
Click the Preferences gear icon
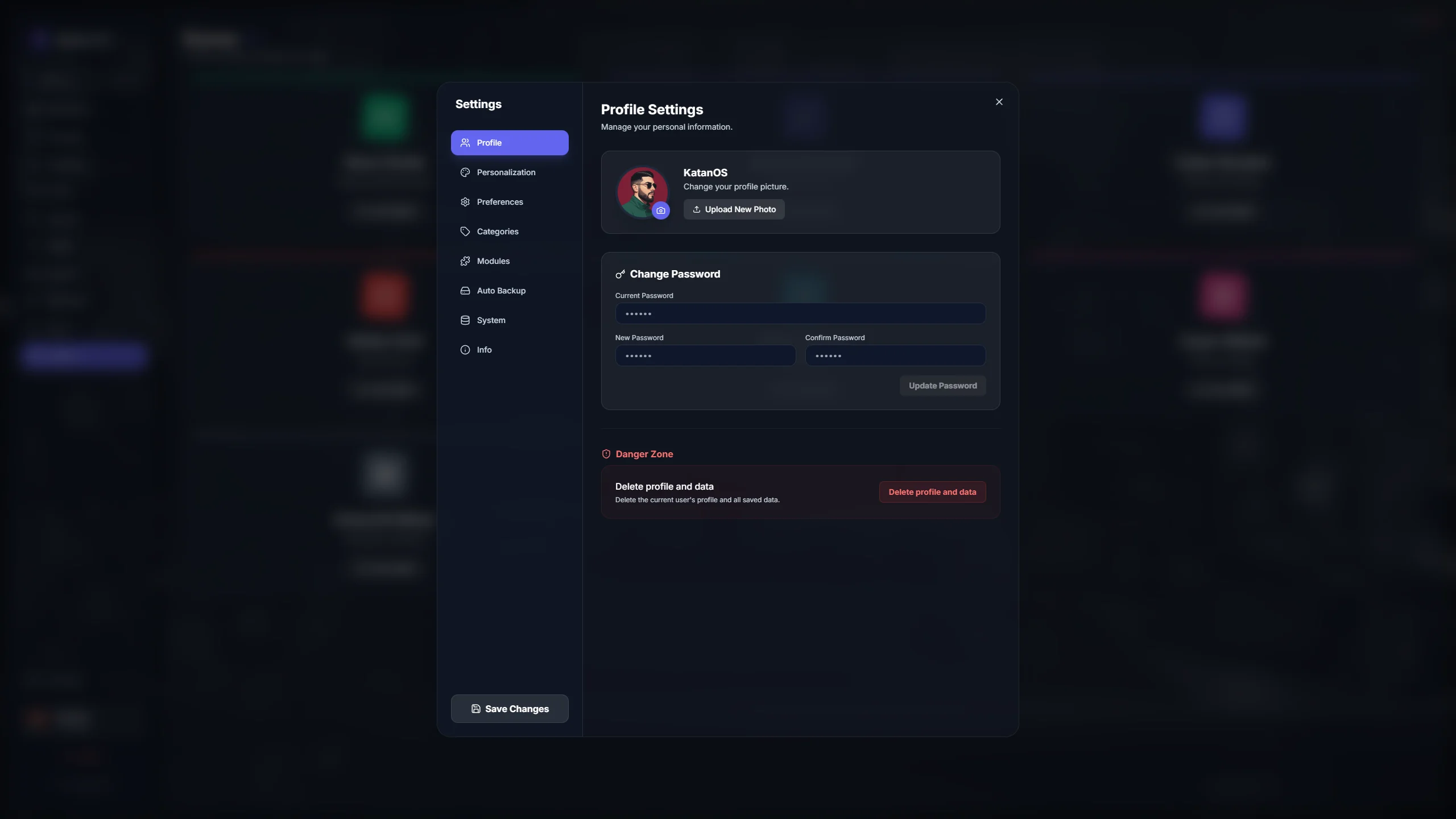tap(465, 202)
